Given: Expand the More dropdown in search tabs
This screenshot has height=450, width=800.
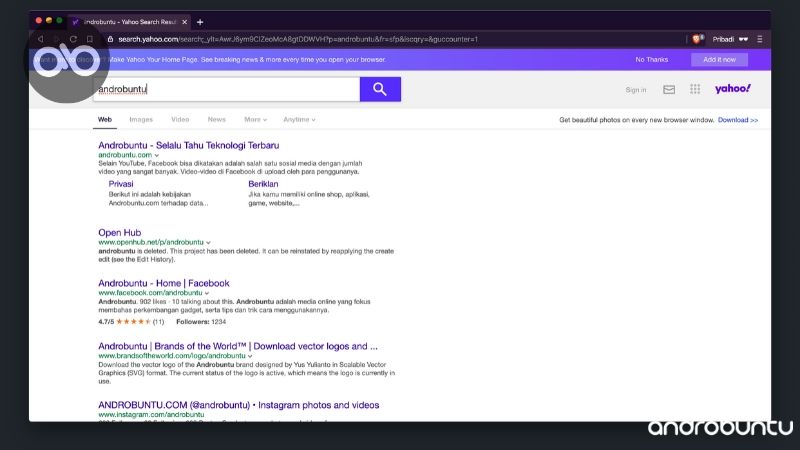Looking at the screenshot, I should coord(255,119).
